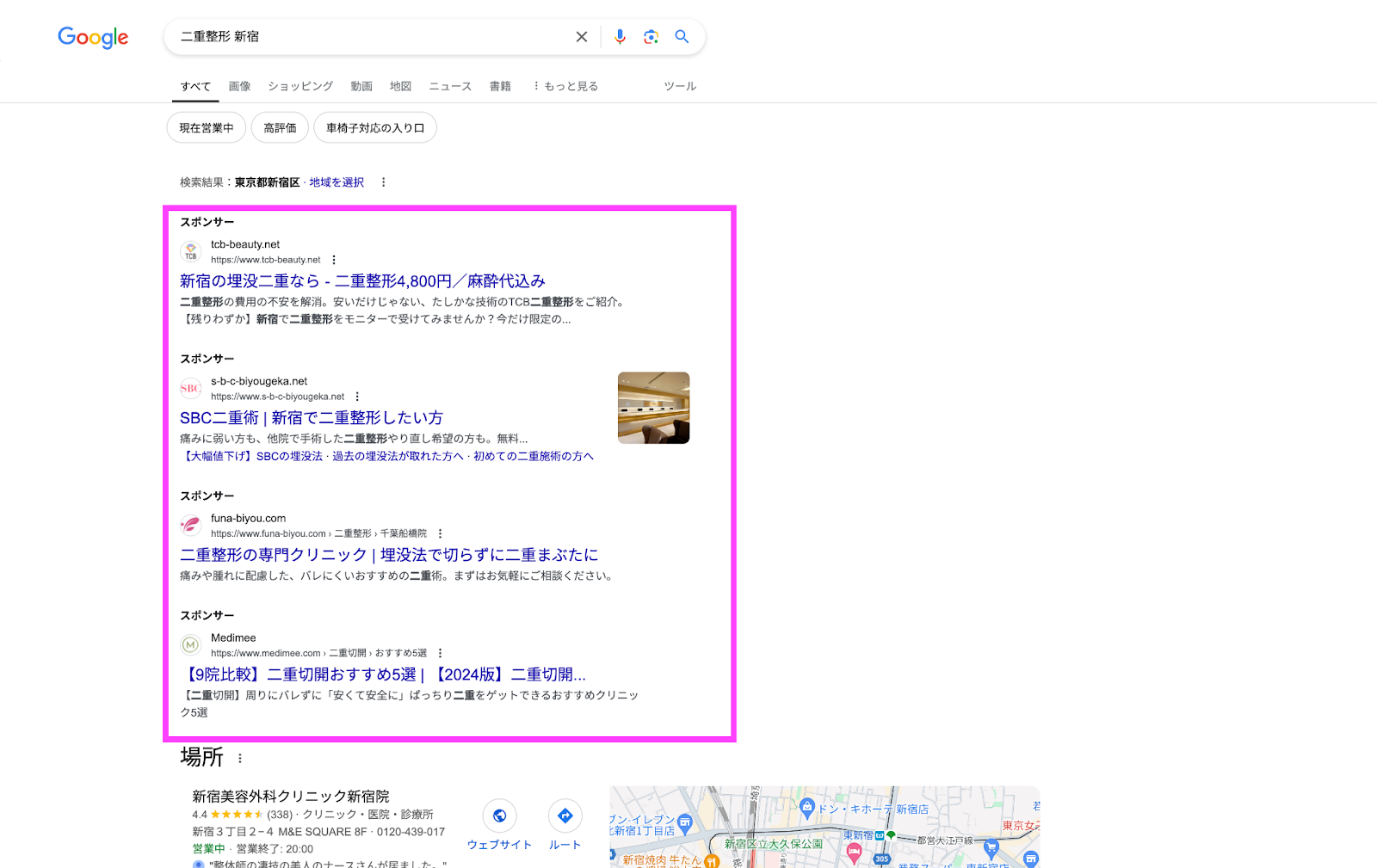Toggle the 車椅子対応の入り口 filter chip
This screenshot has width=1377, height=868.
coord(375,128)
